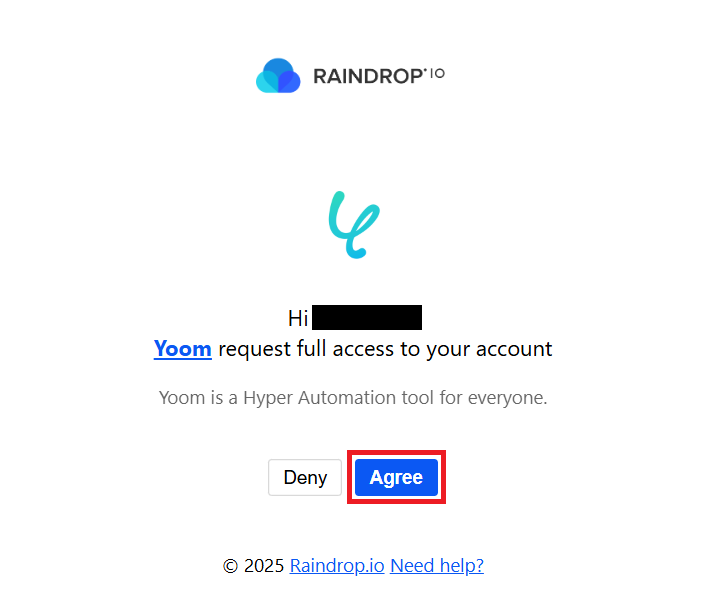Click the red highlight frame around Agree
The height and width of the screenshot is (605, 721).
396,477
